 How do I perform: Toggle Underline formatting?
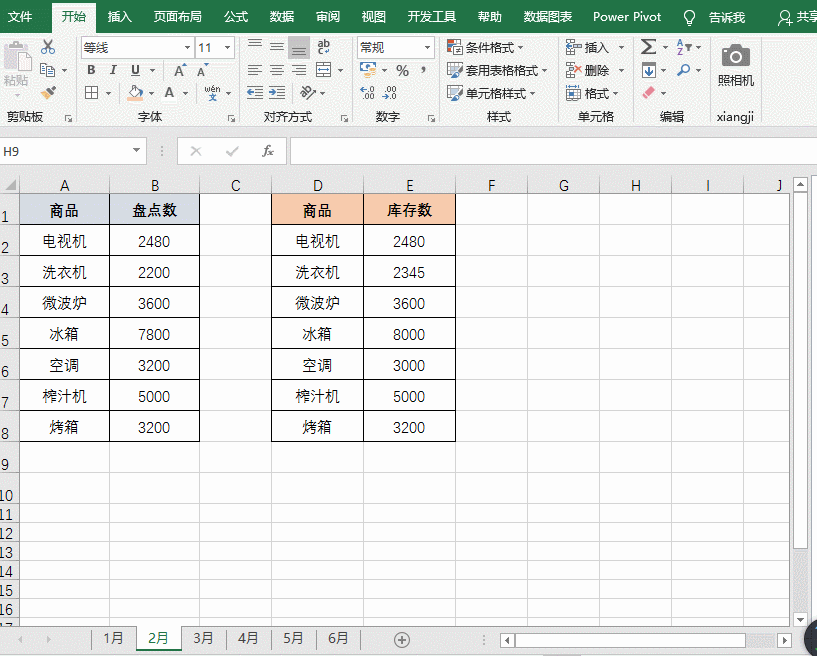pyautogui.click(x=135, y=70)
